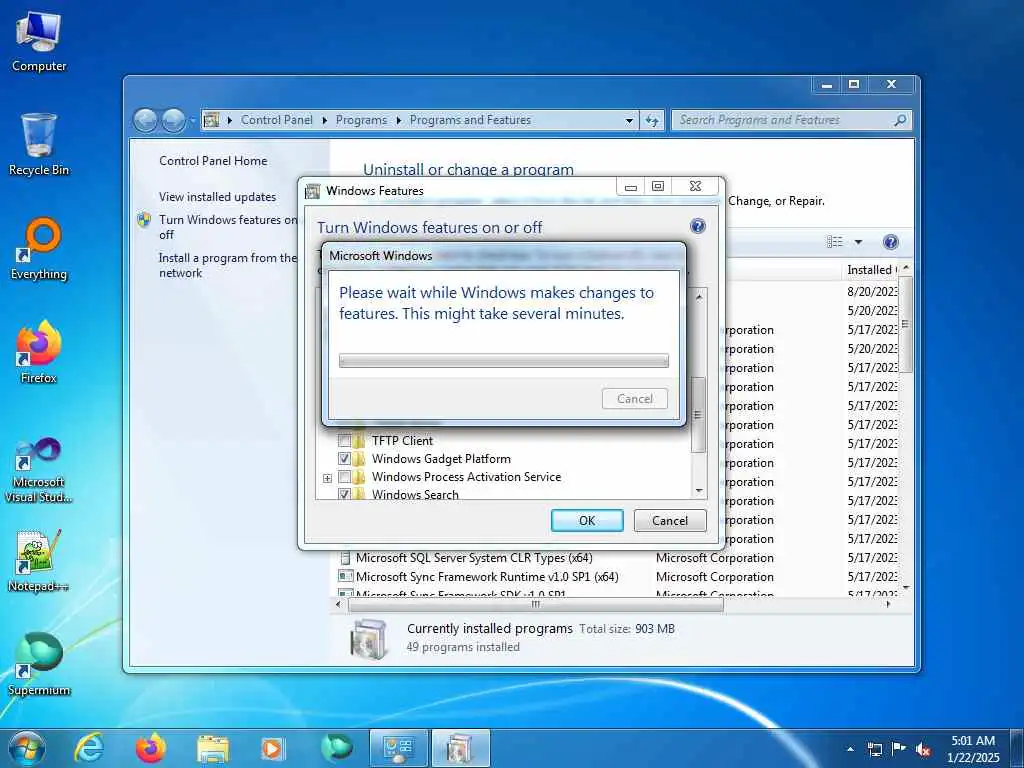This screenshot has width=1024, height=768.
Task: Change the program list view icon
Action: tap(835, 242)
